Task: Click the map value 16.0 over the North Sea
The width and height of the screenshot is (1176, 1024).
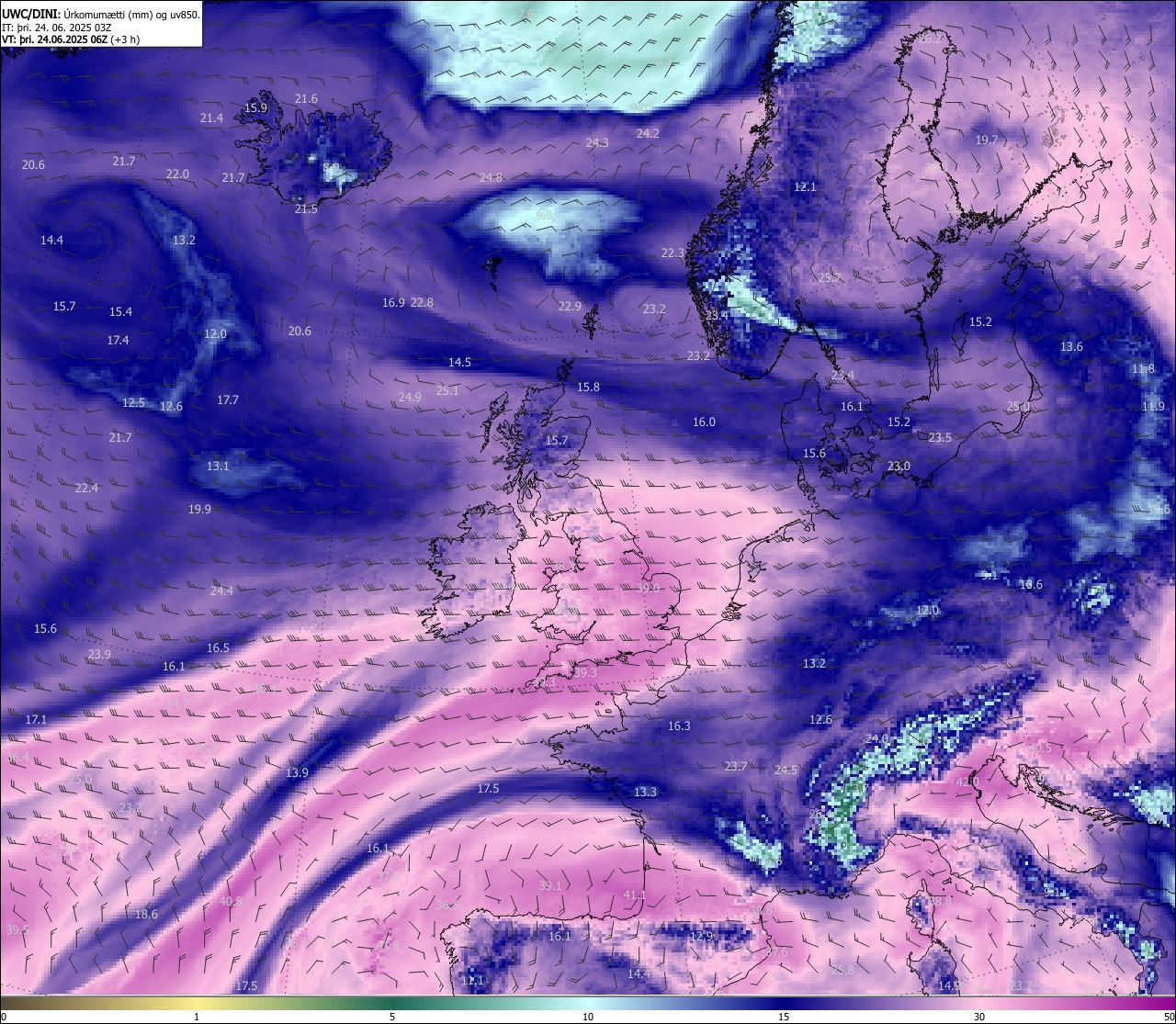Action: (704, 422)
